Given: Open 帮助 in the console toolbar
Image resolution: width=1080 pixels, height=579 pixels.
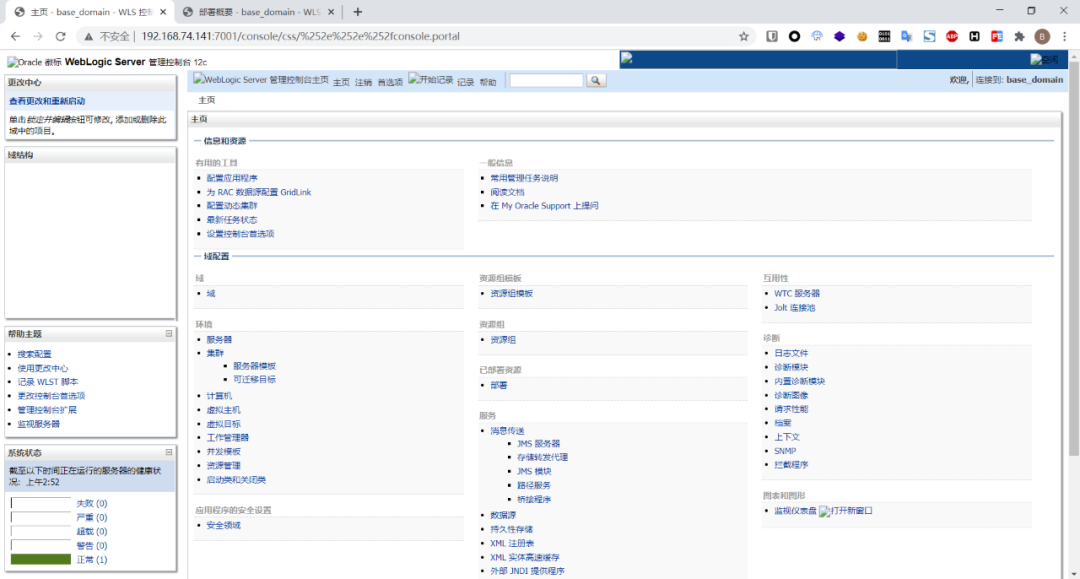Looking at the screenshot, I should click(x=488, y=82).
